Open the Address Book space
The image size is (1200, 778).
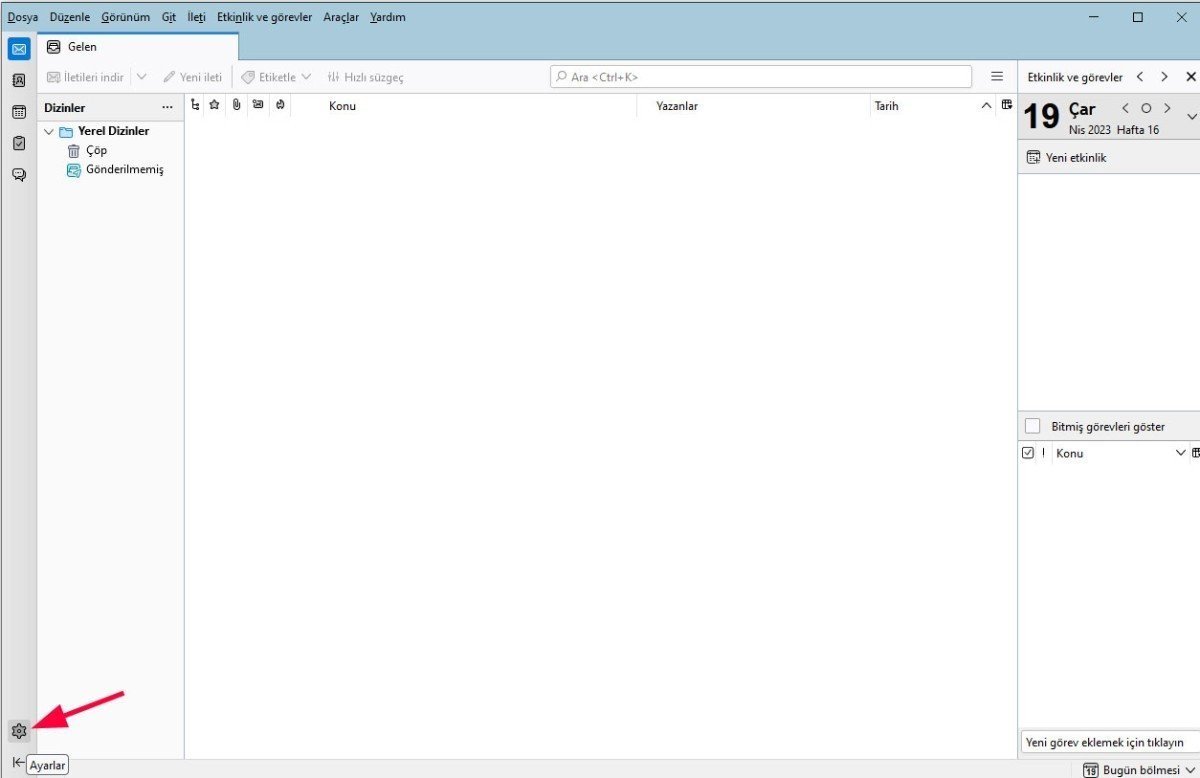click(18, 80)
